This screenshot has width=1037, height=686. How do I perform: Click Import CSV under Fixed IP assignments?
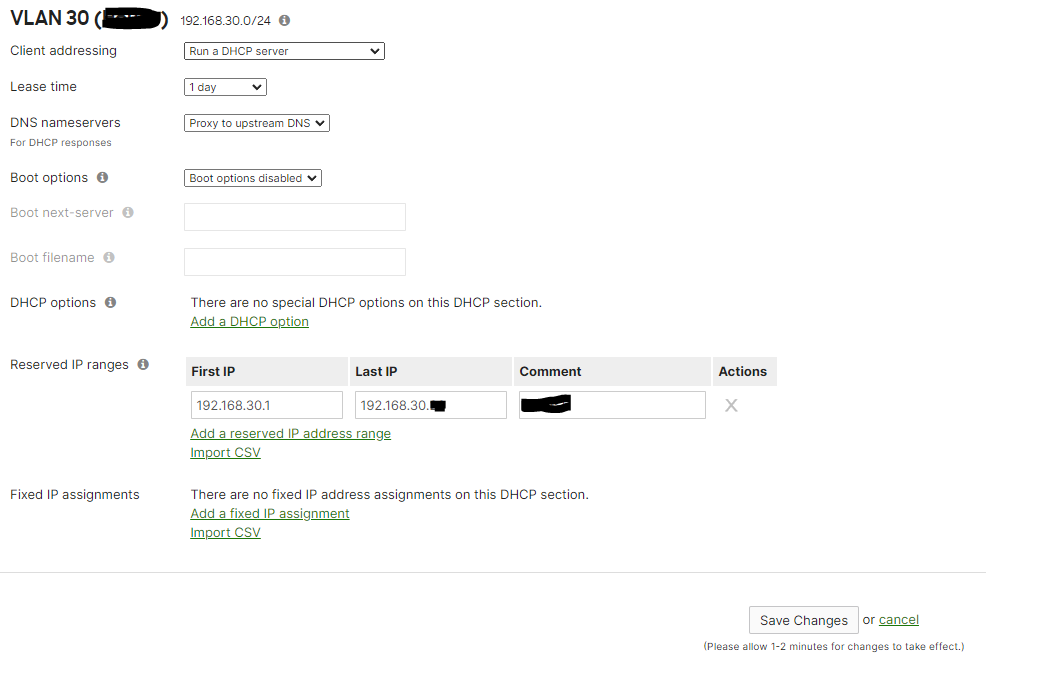[x=225, y=532]
